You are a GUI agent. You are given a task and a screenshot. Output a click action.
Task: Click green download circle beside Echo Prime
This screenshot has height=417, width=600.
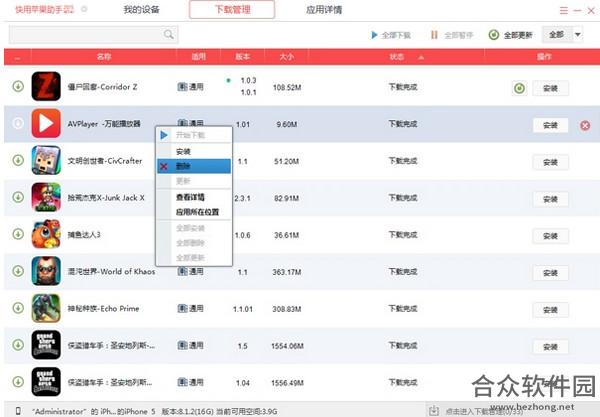tap(18, 308)
